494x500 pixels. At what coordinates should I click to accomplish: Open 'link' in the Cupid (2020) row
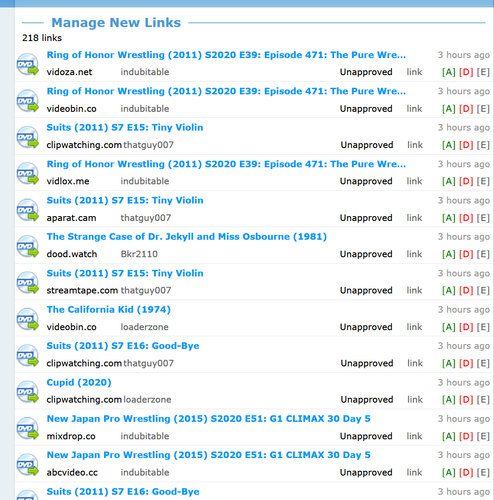(415, 400)
